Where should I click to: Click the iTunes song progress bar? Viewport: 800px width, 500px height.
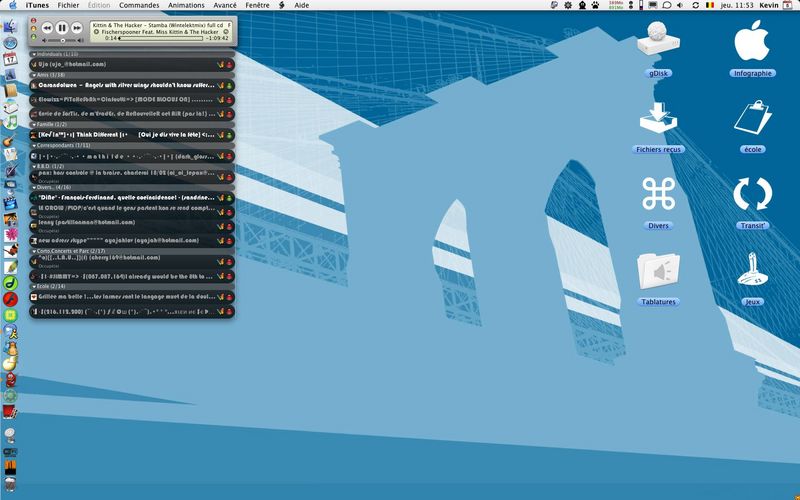click(161, 38)
